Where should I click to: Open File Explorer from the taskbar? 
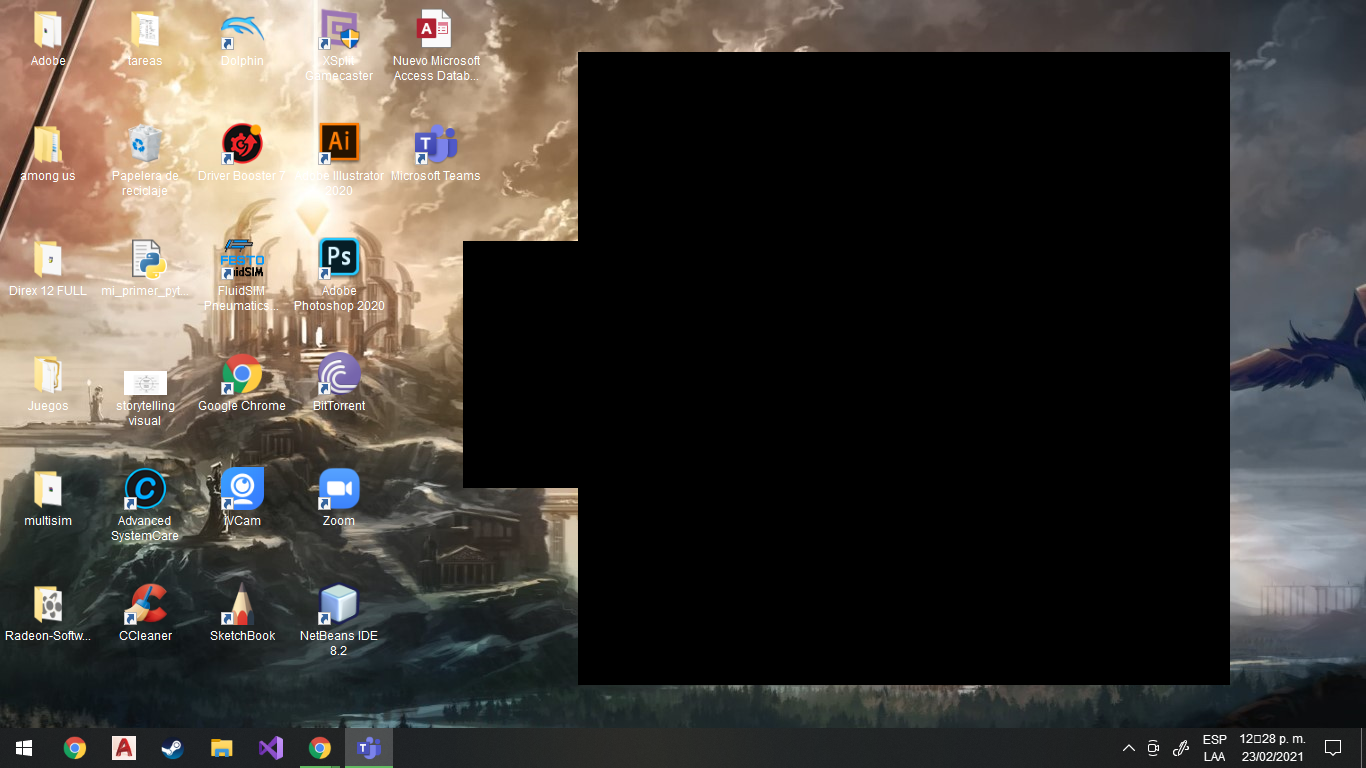pos(222,748)
